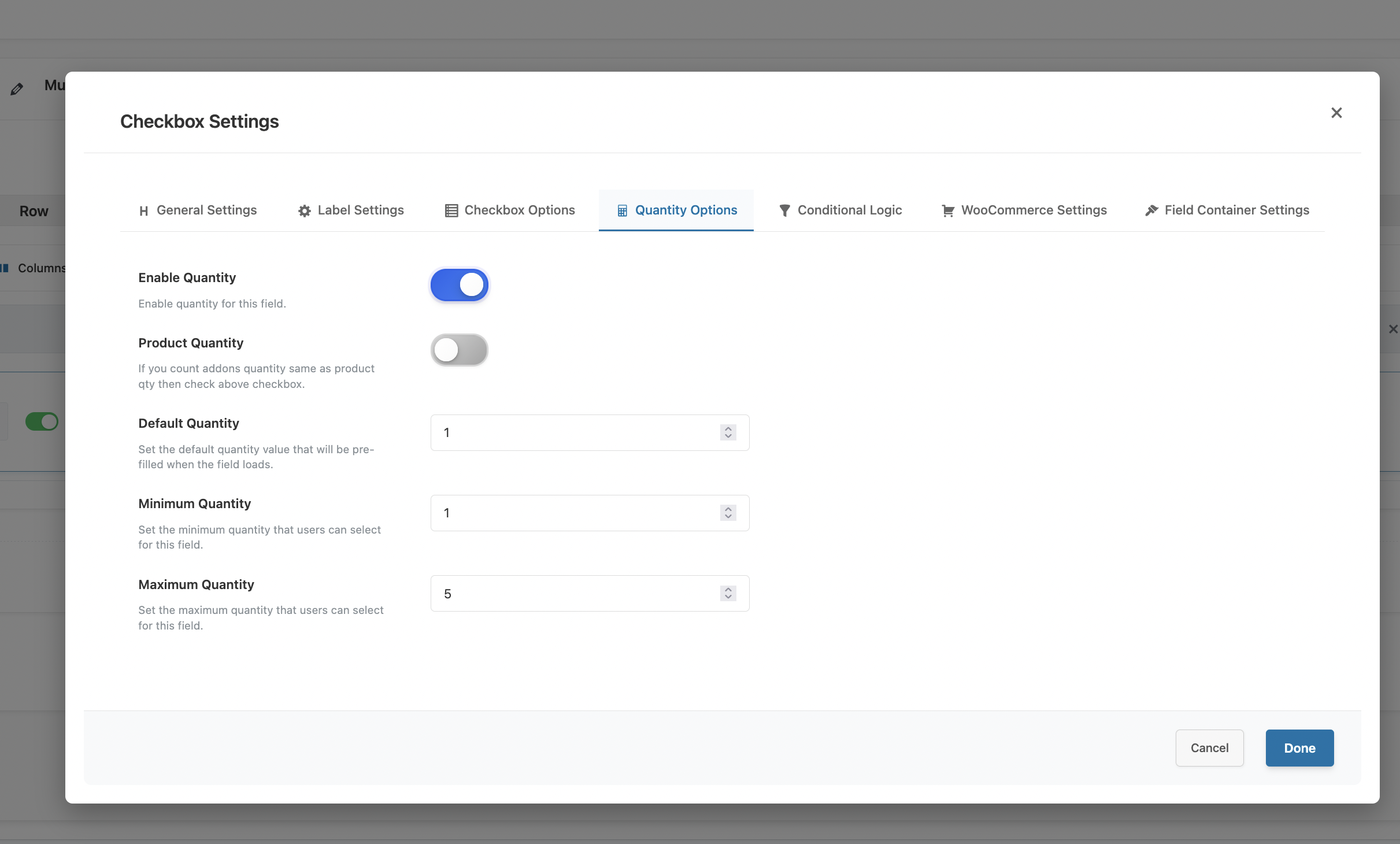The image size is (1400, 844).
Task: Click the Conditional Logic funnel icon
Action: pos(784,211)
